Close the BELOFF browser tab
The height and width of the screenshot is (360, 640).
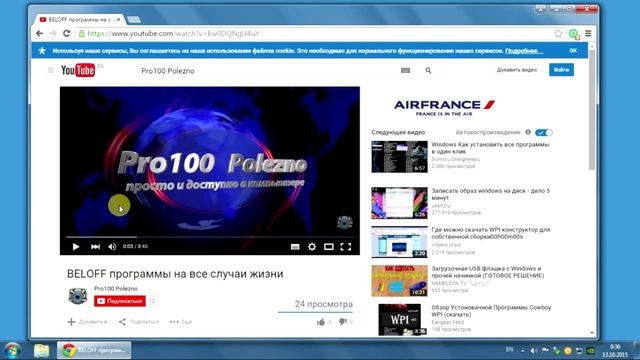pyautogui.click(x=119, y=19)
